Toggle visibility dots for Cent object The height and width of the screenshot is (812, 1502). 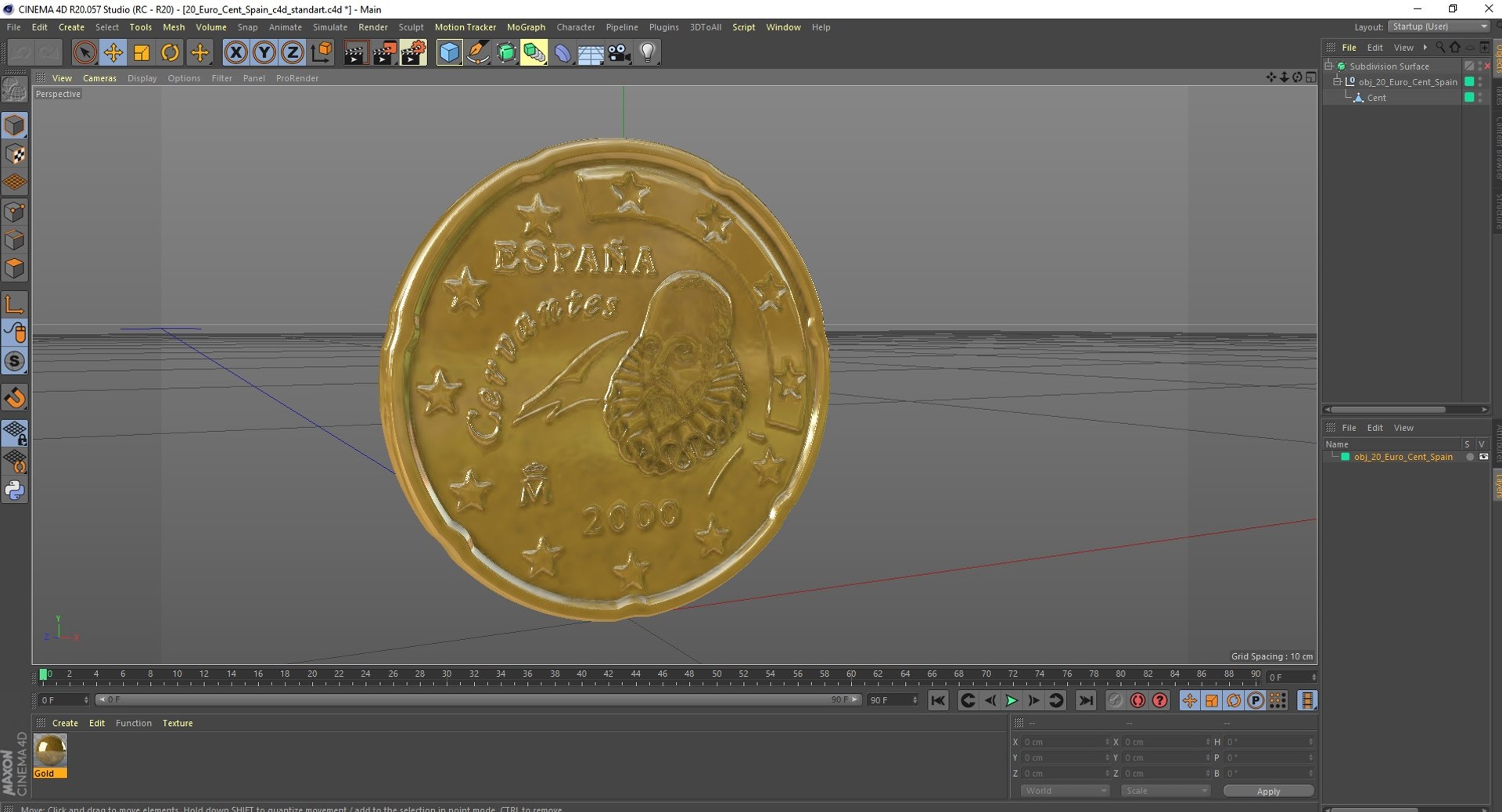point(1480,98)
